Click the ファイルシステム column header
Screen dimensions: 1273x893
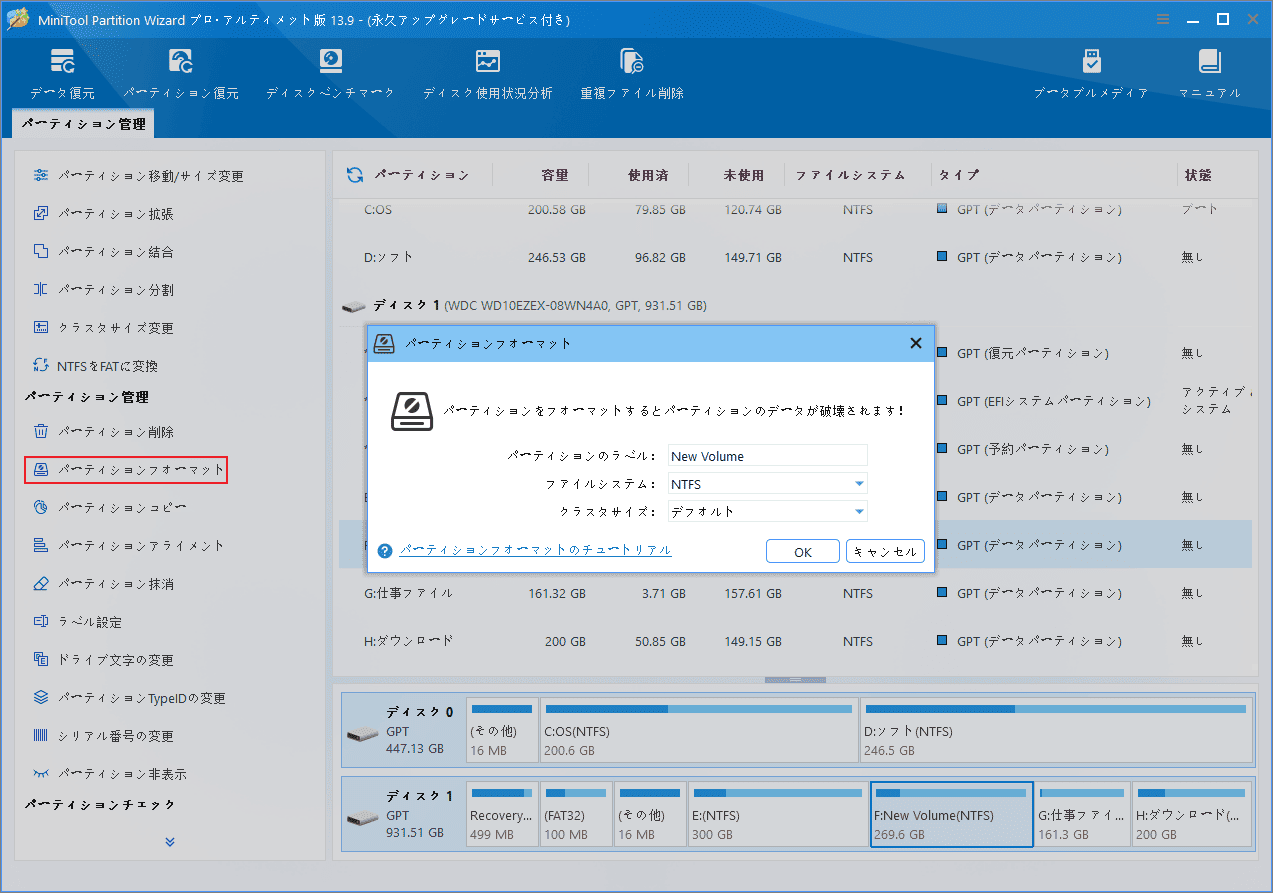851,175
